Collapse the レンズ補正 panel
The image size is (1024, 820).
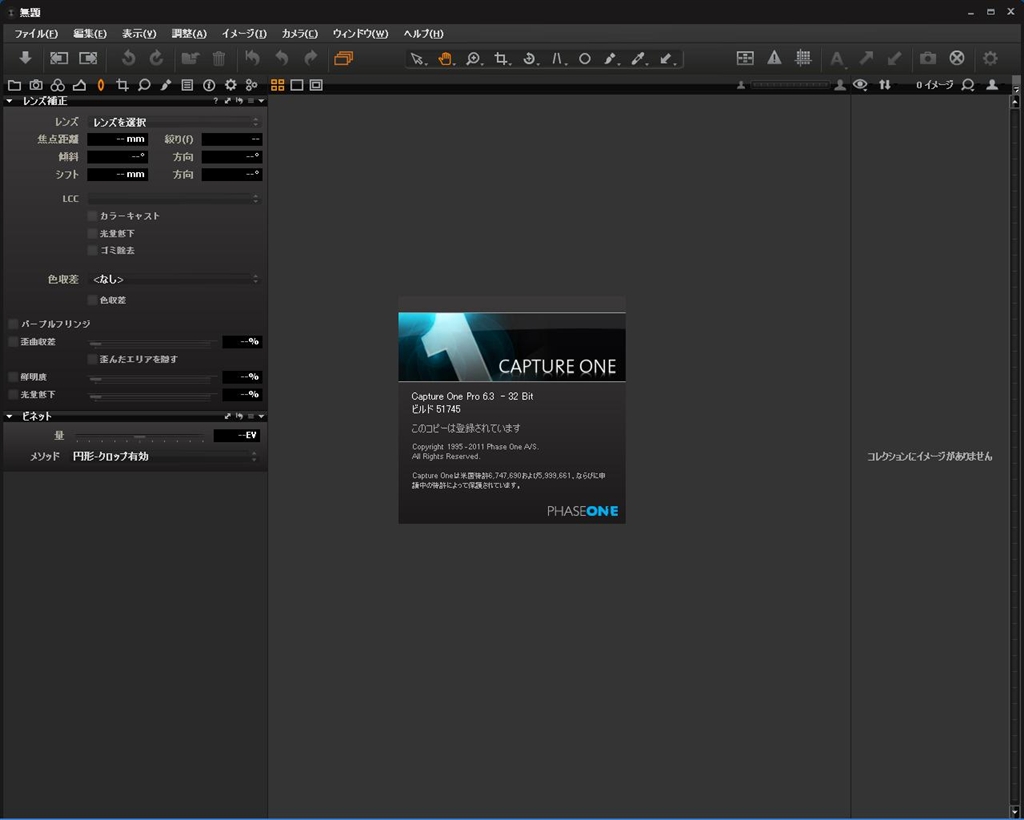tap(10, 101)
